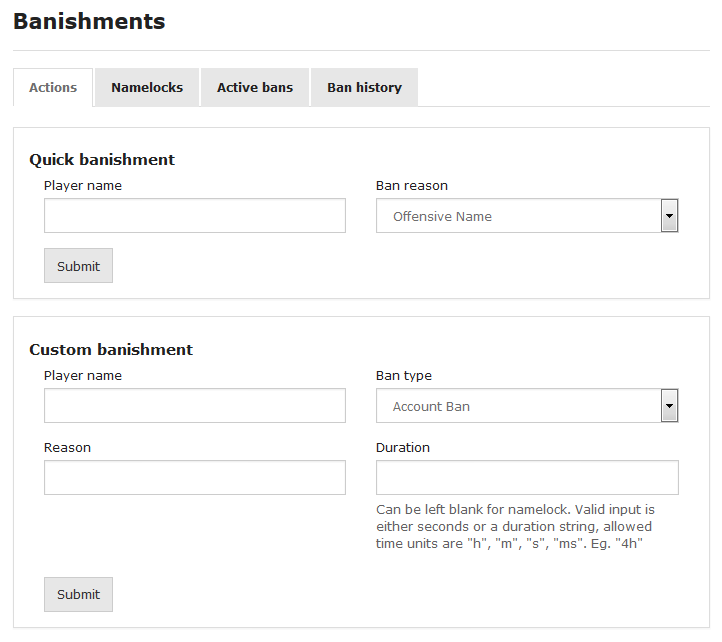The width and height of the screenshot is (722, 642).
Task: Open the Ban type dropdown
Action: (527, 406)
